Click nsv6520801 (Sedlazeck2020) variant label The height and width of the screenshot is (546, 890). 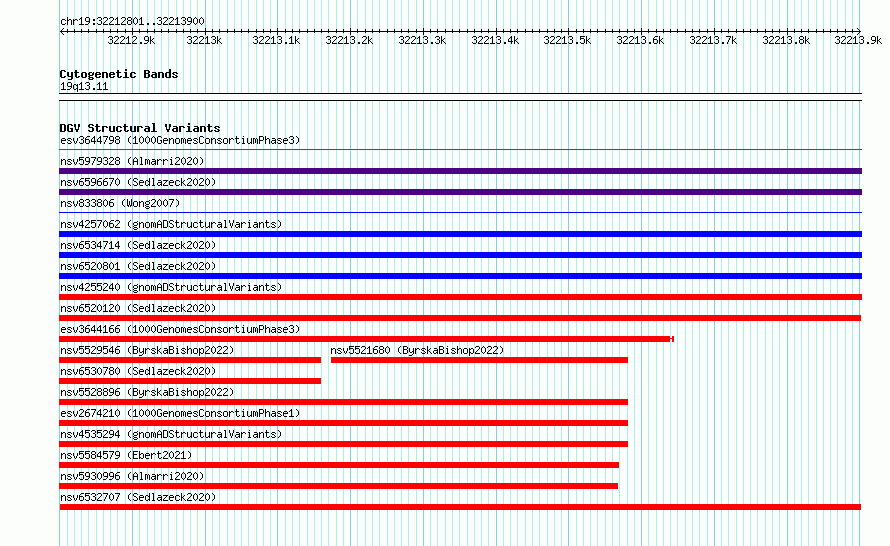pyautogui.click(x=138, y=266)
